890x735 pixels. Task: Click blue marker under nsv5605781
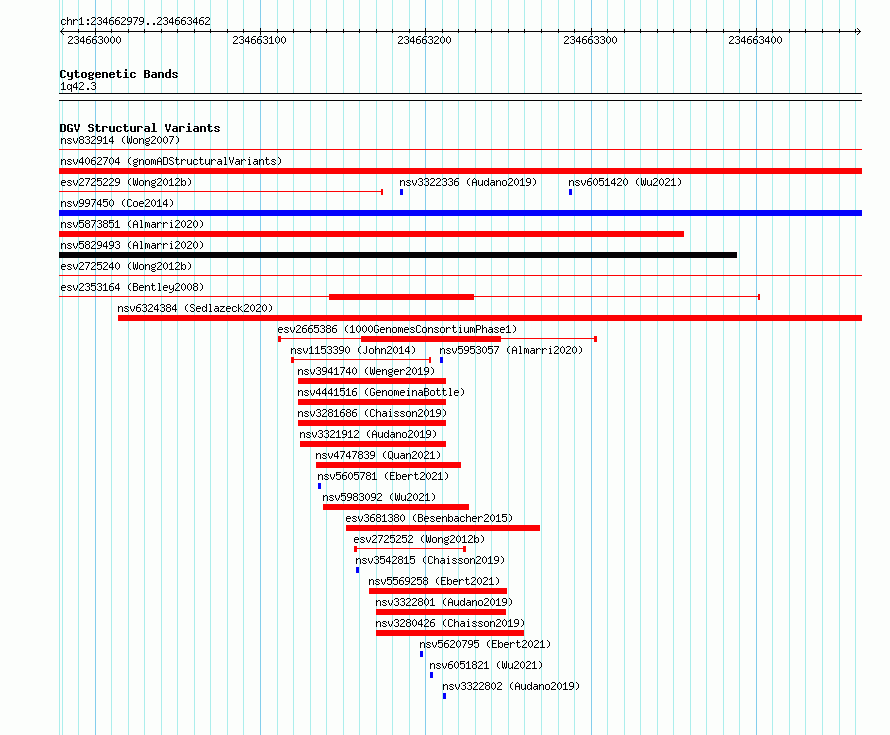pyautogui.click(x=319, y=486)
